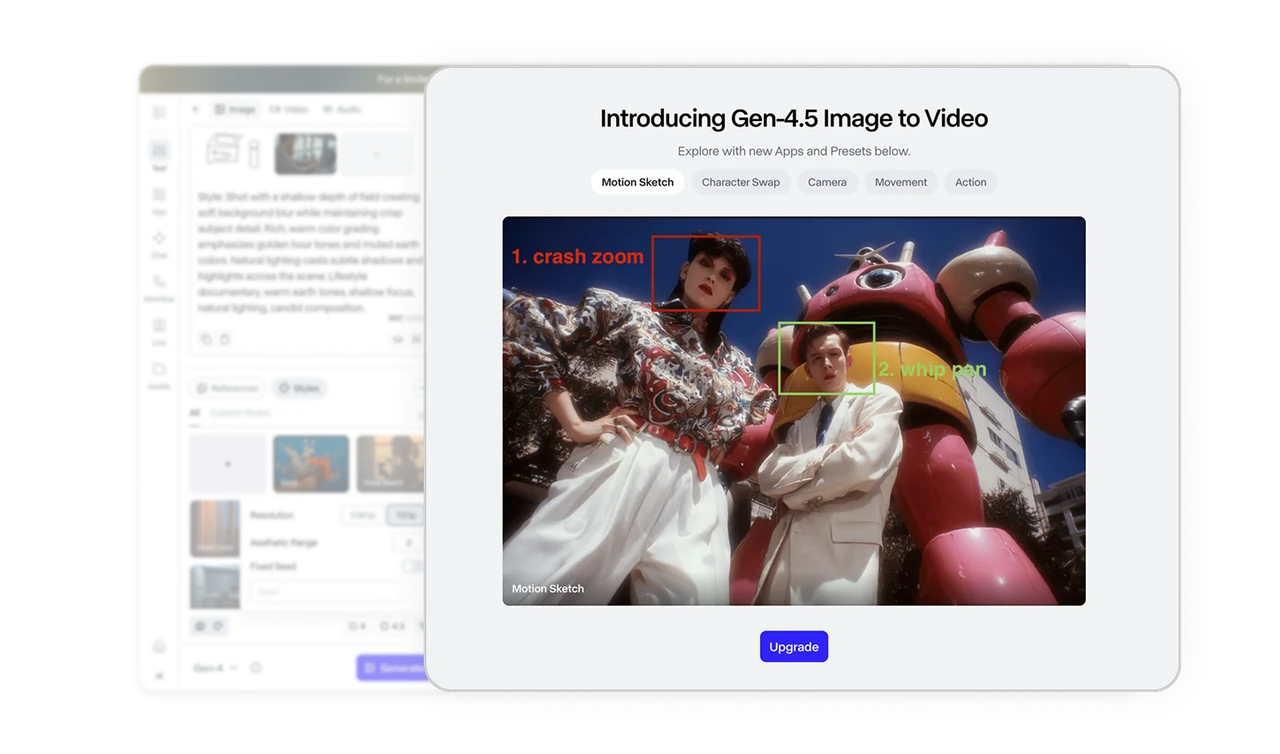
Task: Select the photo reference thumbnail in background editor
Action: (306, 154)
